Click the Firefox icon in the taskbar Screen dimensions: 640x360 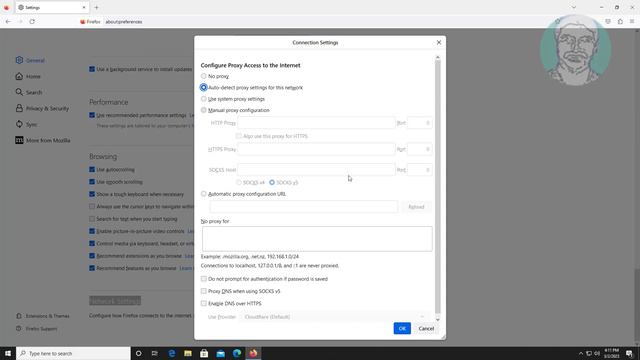[253, 353]
